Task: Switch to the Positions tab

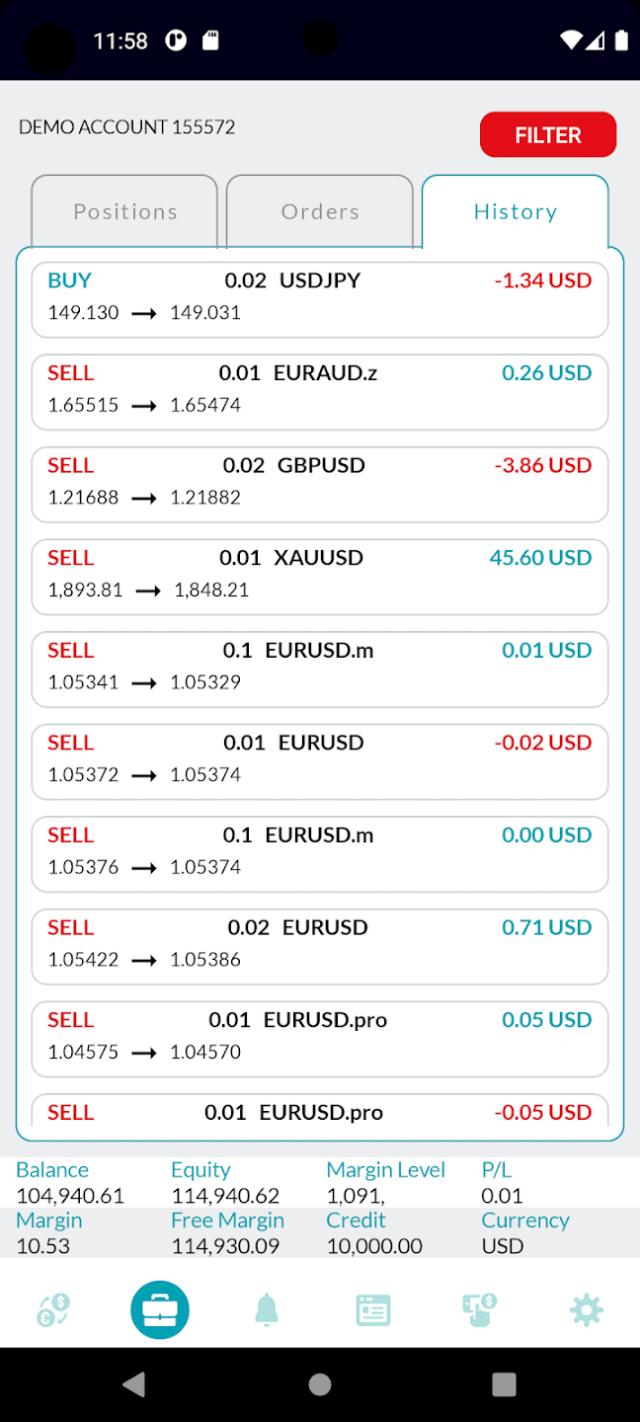Action: point(125,212)
